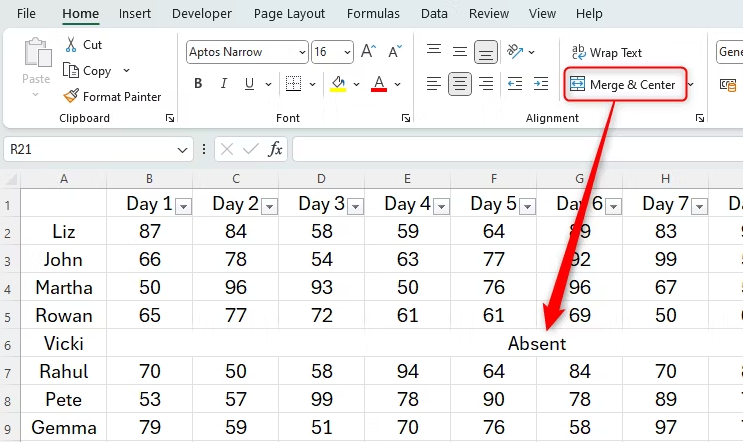This screenshot has width=743, height=442.
Task: Select Bottom Align icon
Action: [486, 52]
